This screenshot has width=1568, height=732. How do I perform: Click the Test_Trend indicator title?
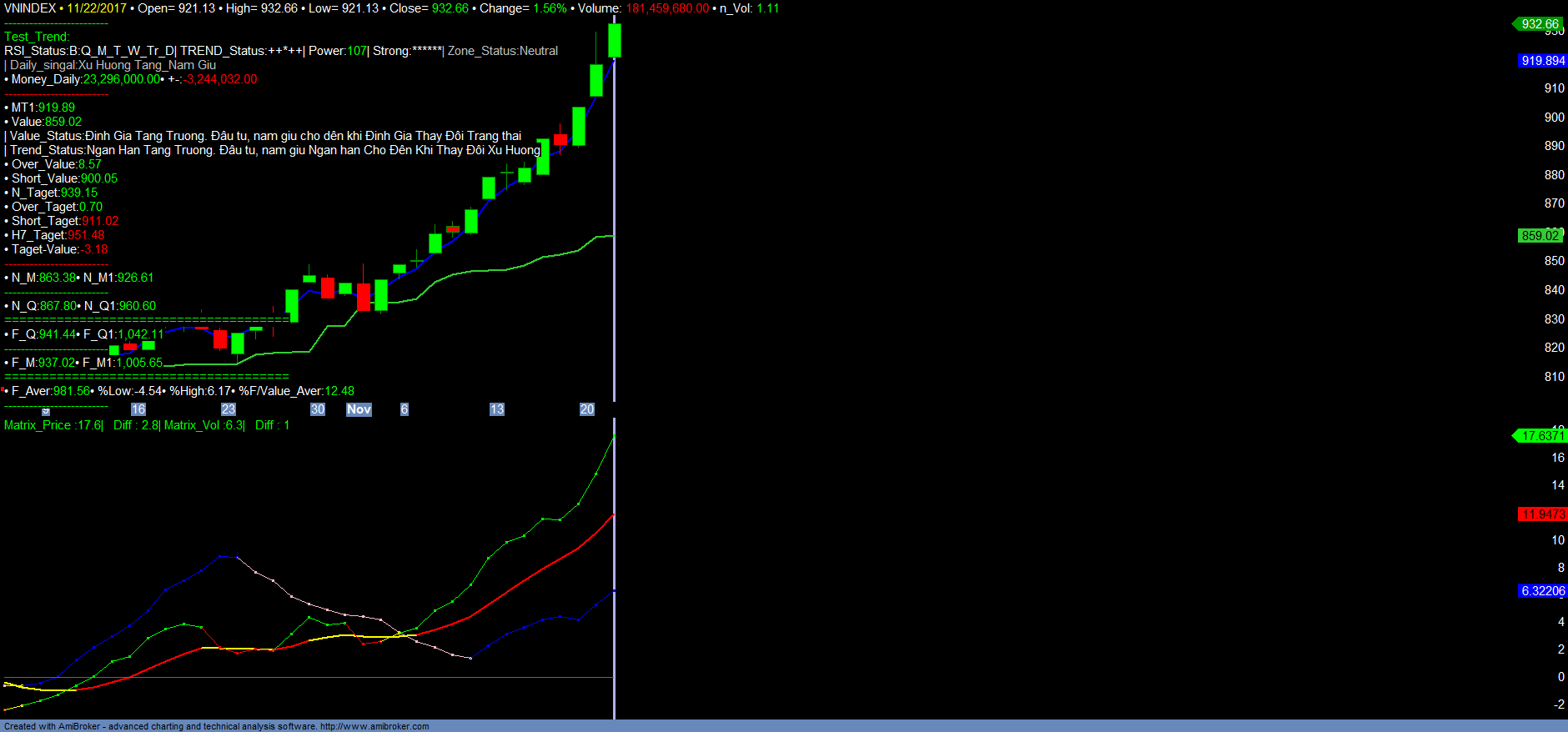(x=37, y=37)
